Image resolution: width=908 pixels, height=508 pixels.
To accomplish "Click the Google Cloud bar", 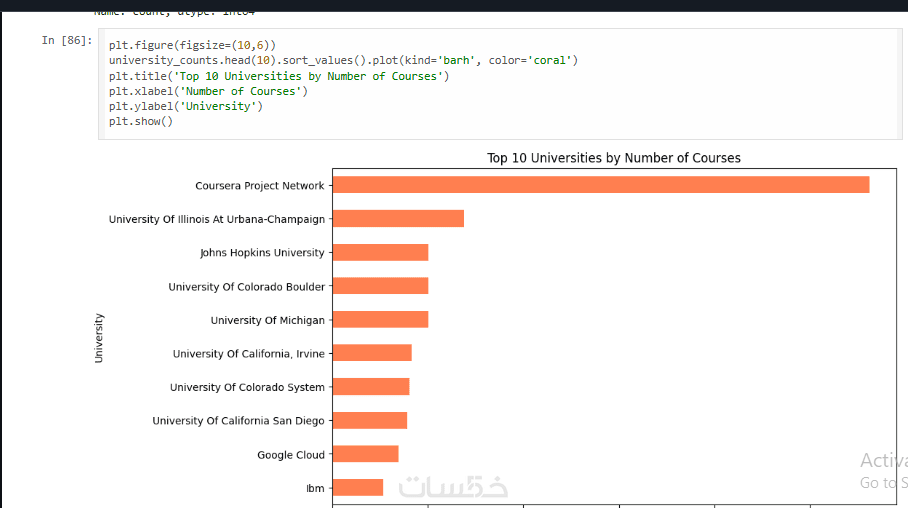I will (365, 454).
